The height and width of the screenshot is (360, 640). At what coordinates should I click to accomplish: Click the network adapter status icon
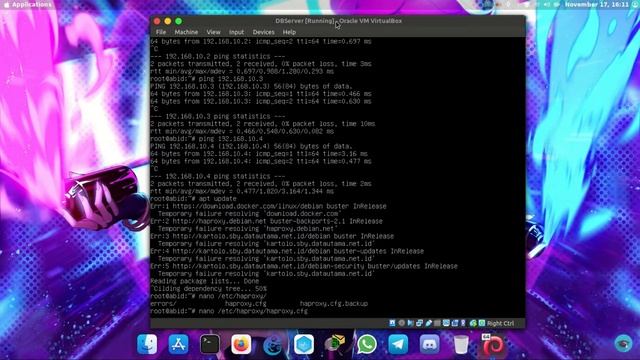coord(419,323)
